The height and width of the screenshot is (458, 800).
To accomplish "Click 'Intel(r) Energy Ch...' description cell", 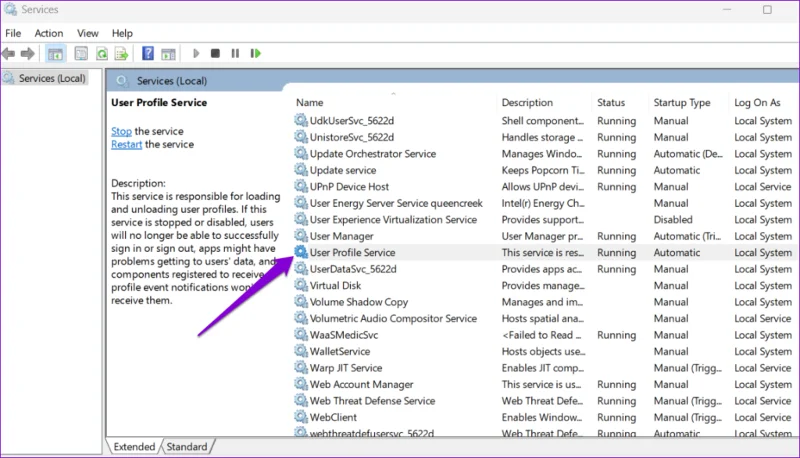I will pos(543,203).
